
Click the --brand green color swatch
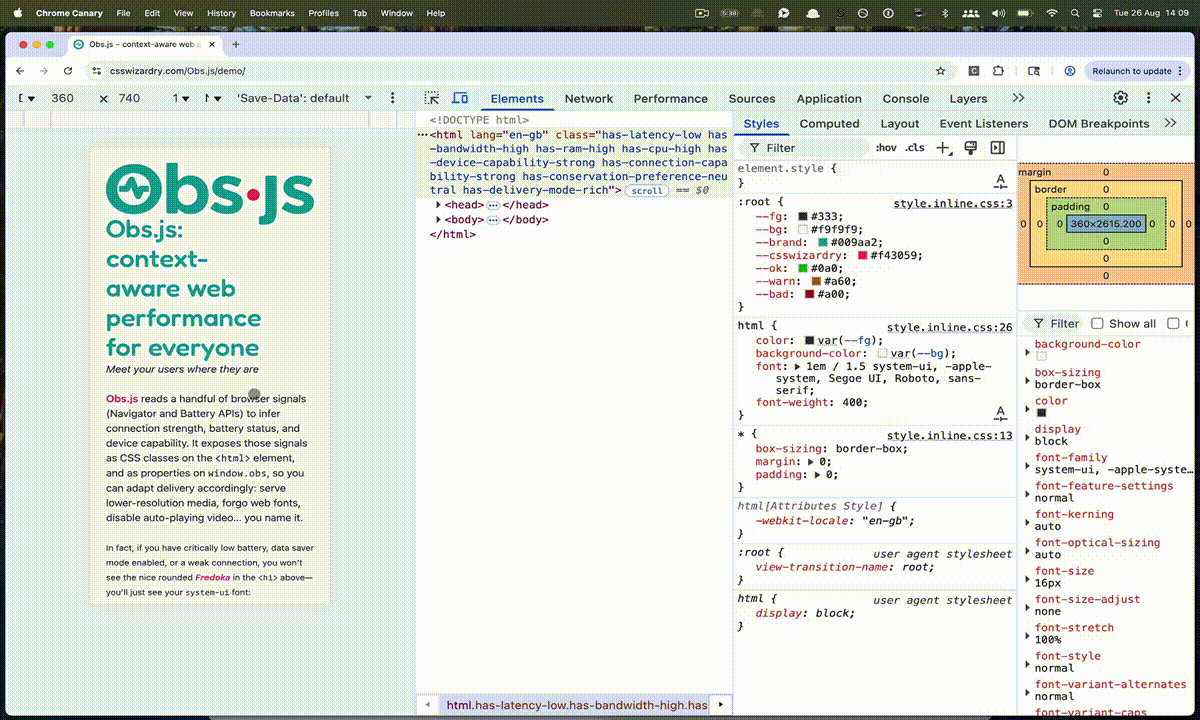[823, 242]
